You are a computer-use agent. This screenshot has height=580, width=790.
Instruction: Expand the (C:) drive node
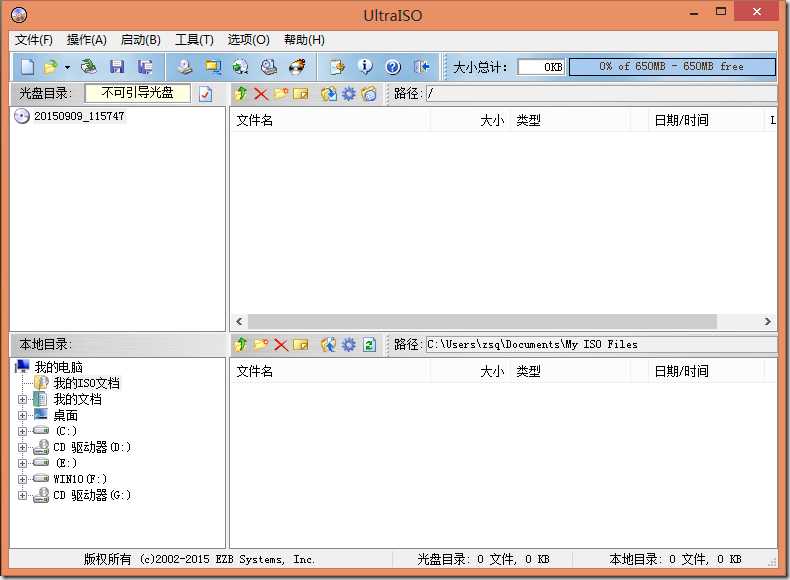22,431
